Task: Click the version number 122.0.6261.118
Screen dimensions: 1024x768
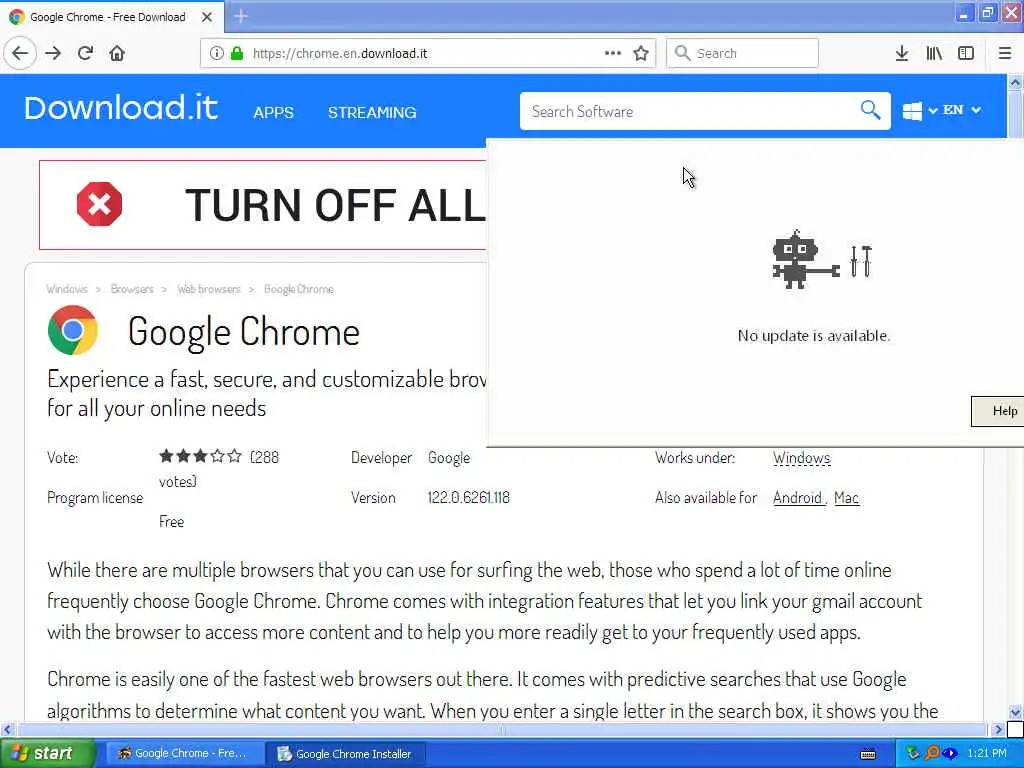Action: click(468, 498)
